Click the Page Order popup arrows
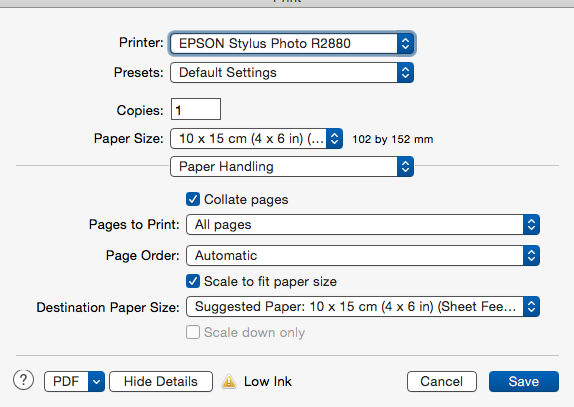The width and height of the screenshot is (574, 407). pyautogui.click(x=531, y=255)
